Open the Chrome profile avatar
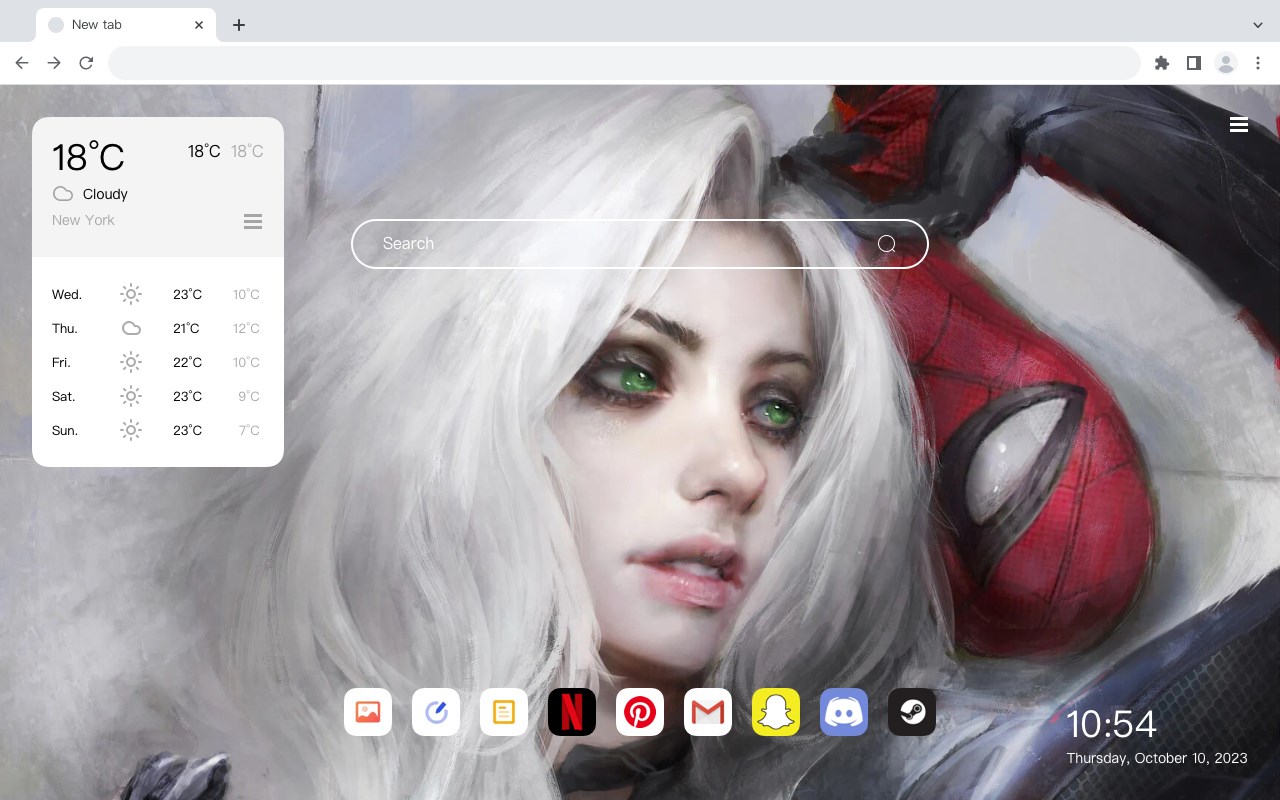The height and width of the screenshot is (800, 1280). tap(1226, 63)
